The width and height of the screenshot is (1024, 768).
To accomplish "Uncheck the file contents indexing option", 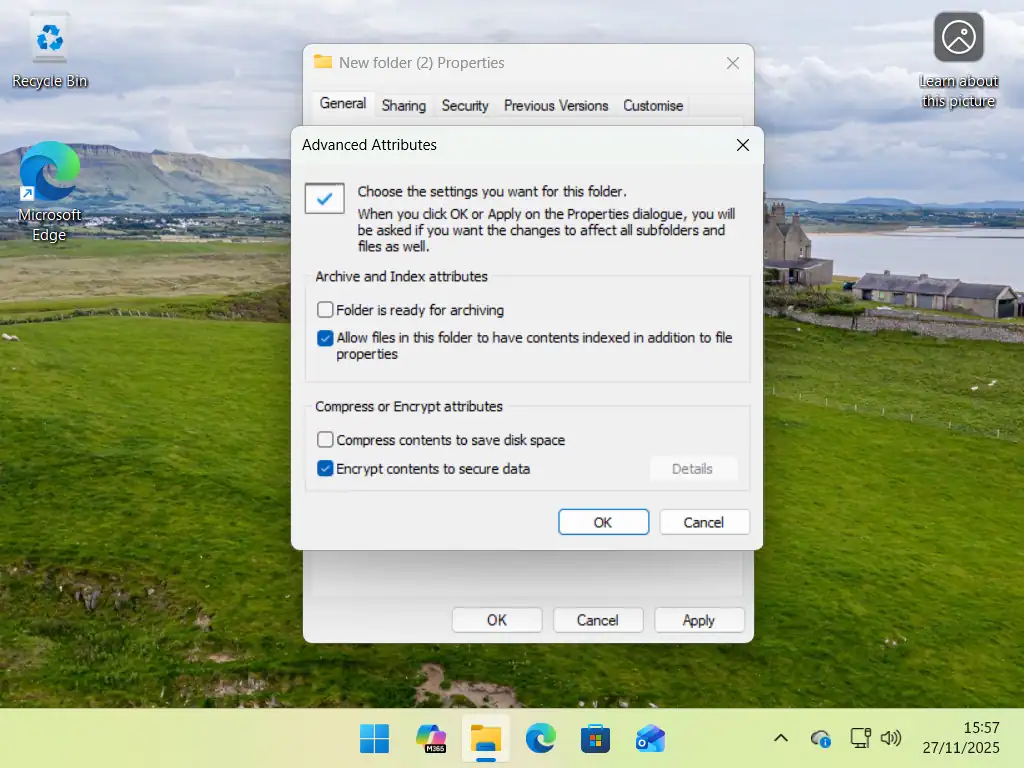I will point(325,338).
